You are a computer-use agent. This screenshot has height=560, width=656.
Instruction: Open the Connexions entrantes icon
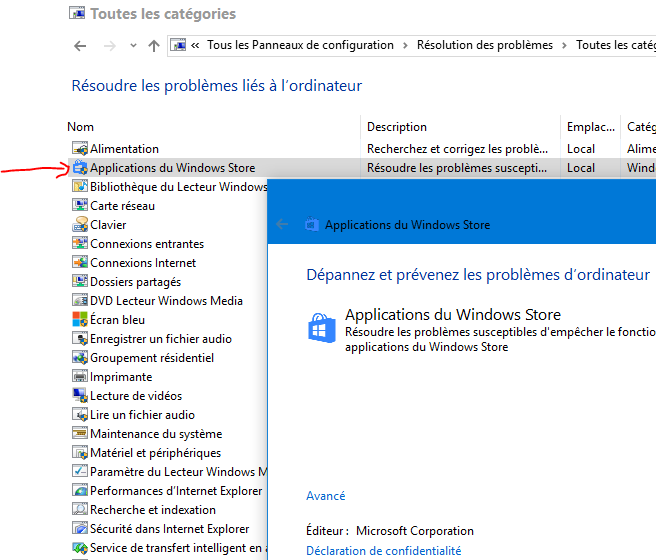point(80,243)
